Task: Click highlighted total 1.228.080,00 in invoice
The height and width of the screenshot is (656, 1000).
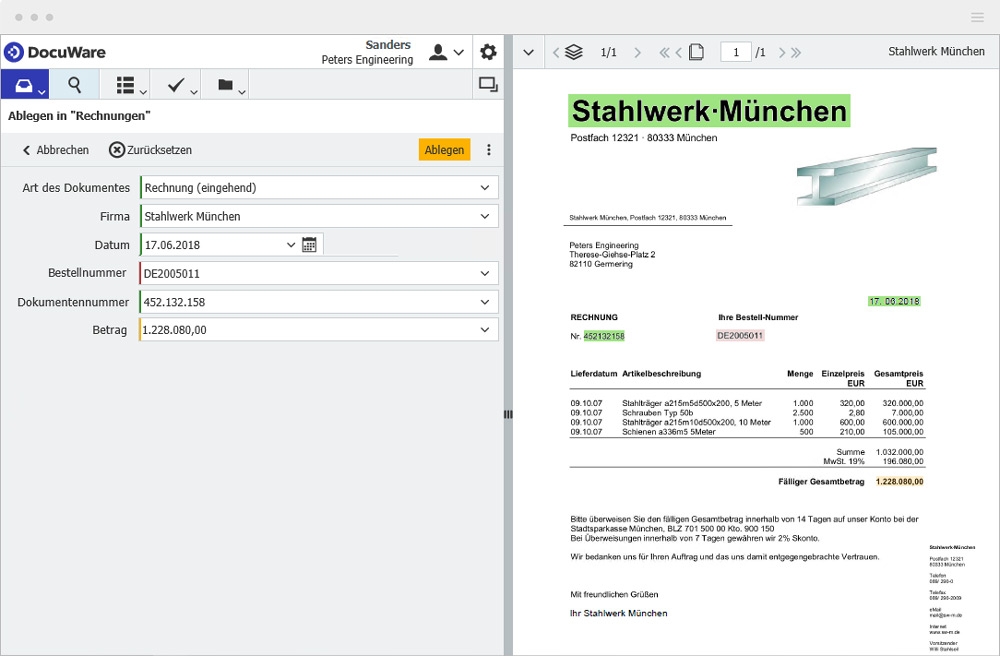Action: point(899,481)
